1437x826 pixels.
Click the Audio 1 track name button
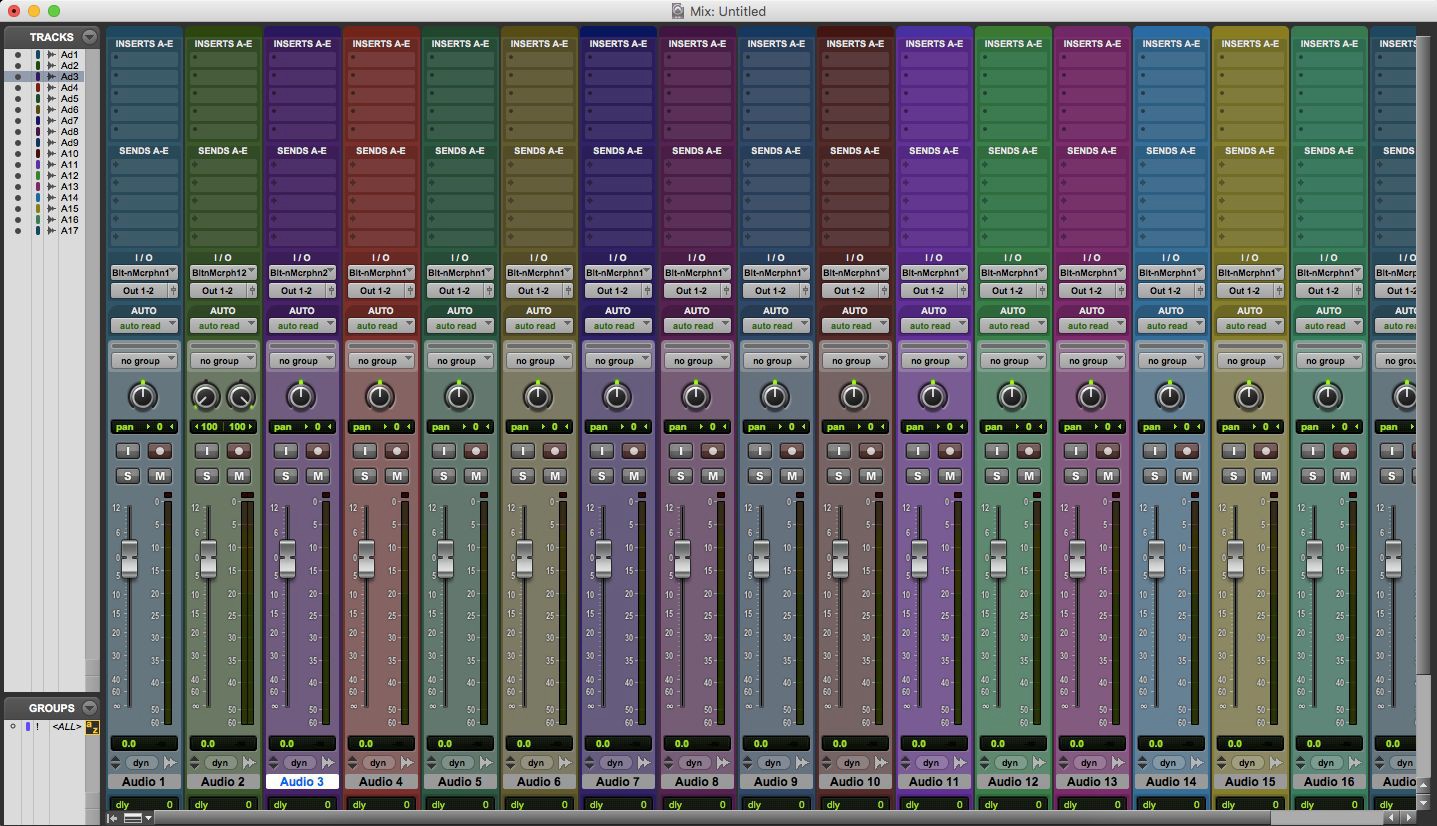click(x=144, y=782)
